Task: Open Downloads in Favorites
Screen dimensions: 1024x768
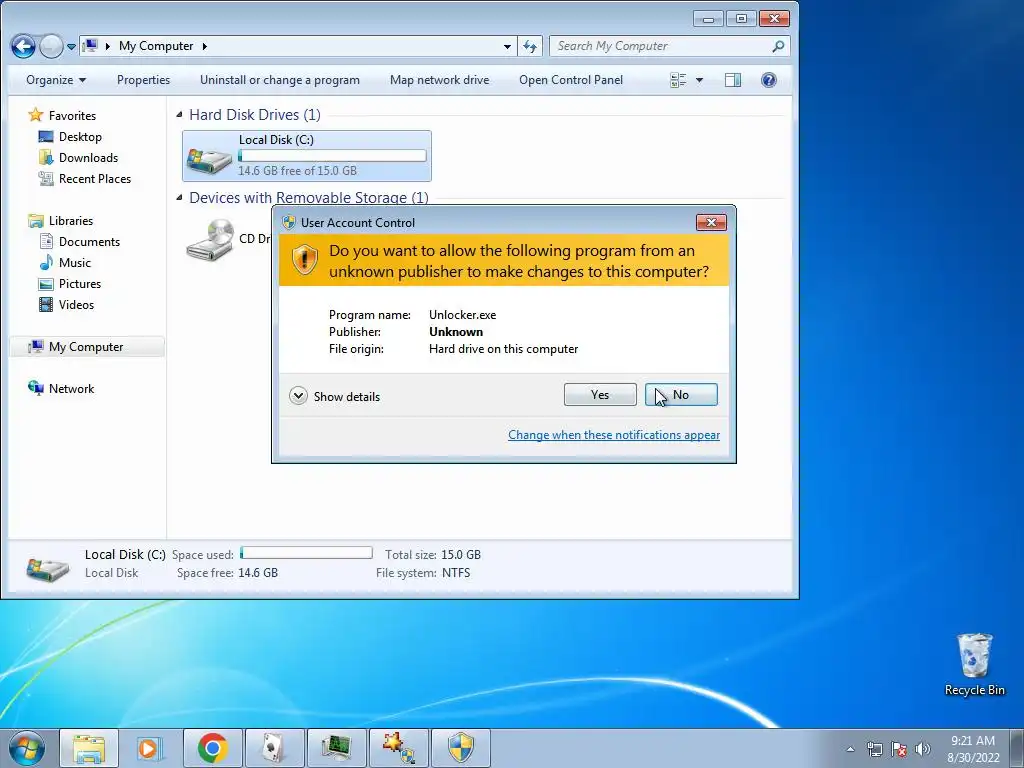Action: point(88,157)
